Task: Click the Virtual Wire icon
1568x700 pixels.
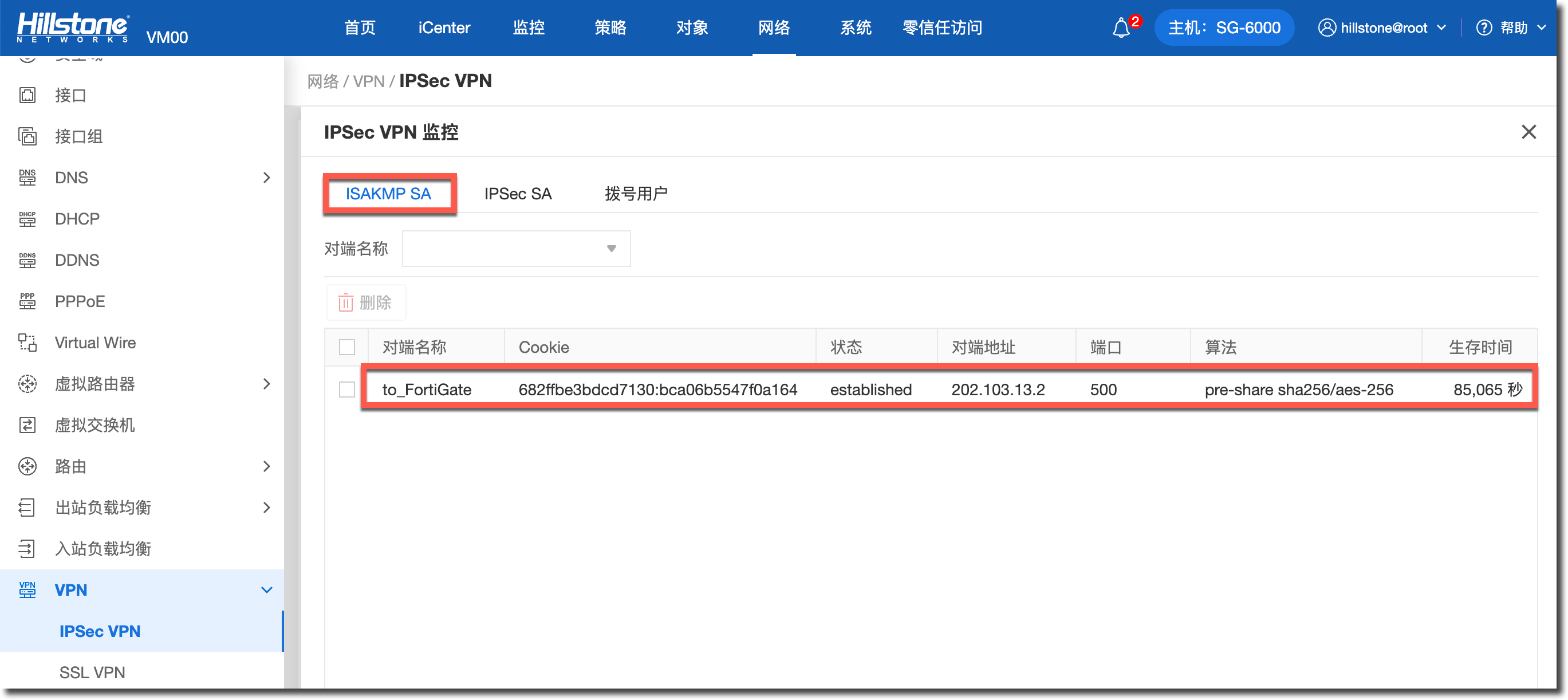Action: point(27,343)
